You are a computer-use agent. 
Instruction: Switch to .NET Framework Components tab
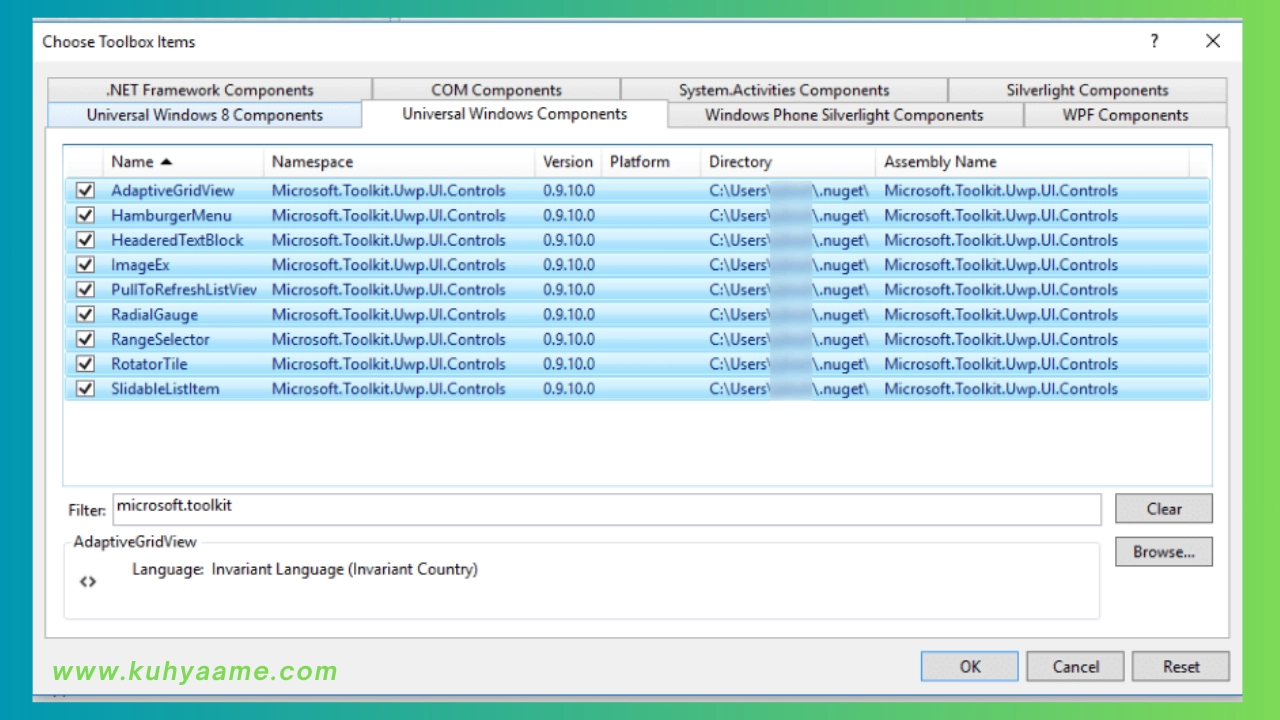(x=209, y=90)
